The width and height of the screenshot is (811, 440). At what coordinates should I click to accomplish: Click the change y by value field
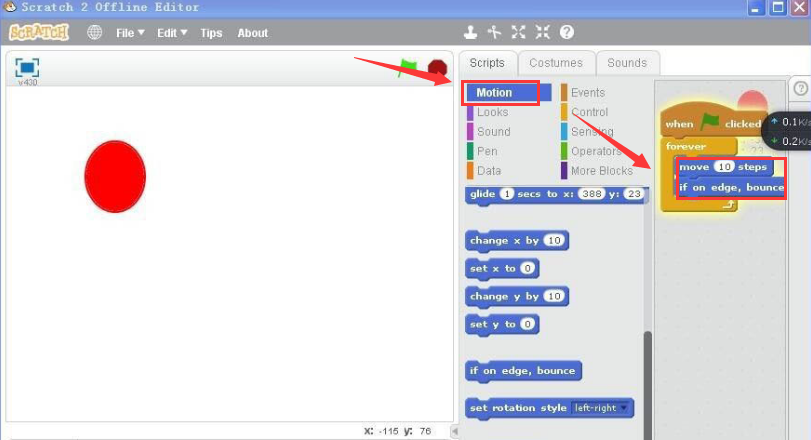554,296
